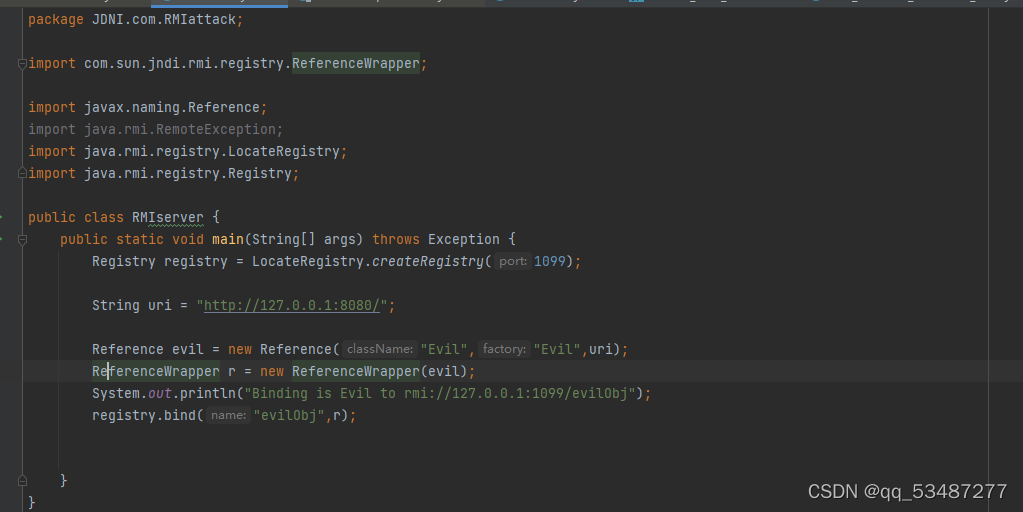
Task: Click the 'name:' inlay hint in bind call
Action: tap(228, 415)
